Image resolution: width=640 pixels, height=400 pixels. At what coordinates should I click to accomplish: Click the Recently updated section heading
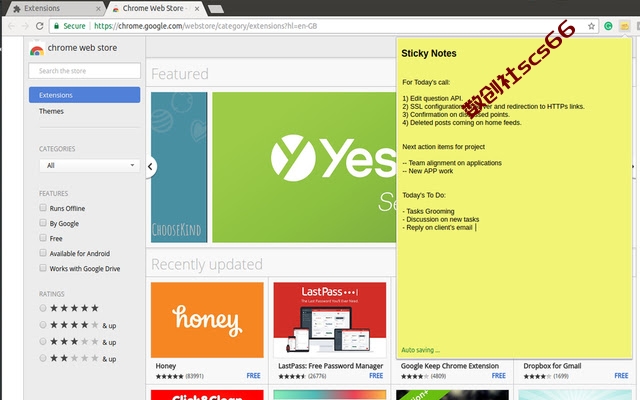[207, 264]
